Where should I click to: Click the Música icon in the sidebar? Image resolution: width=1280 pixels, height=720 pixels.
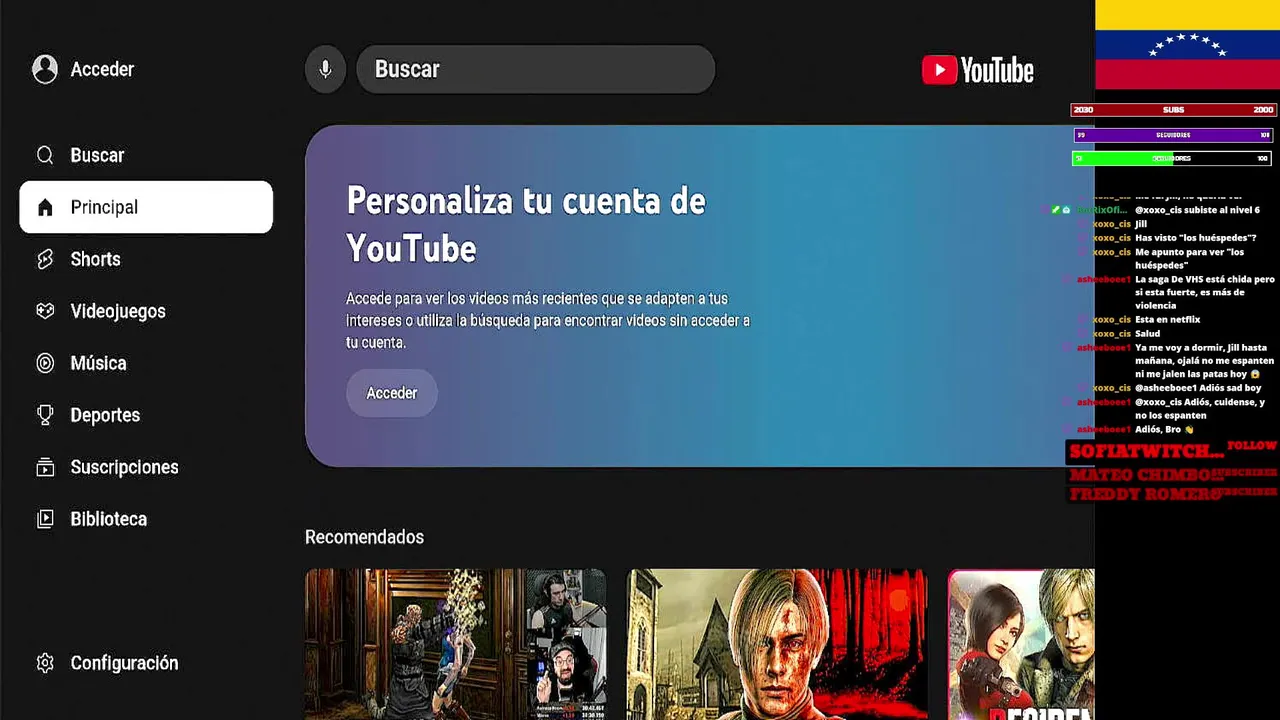(45, 363)
